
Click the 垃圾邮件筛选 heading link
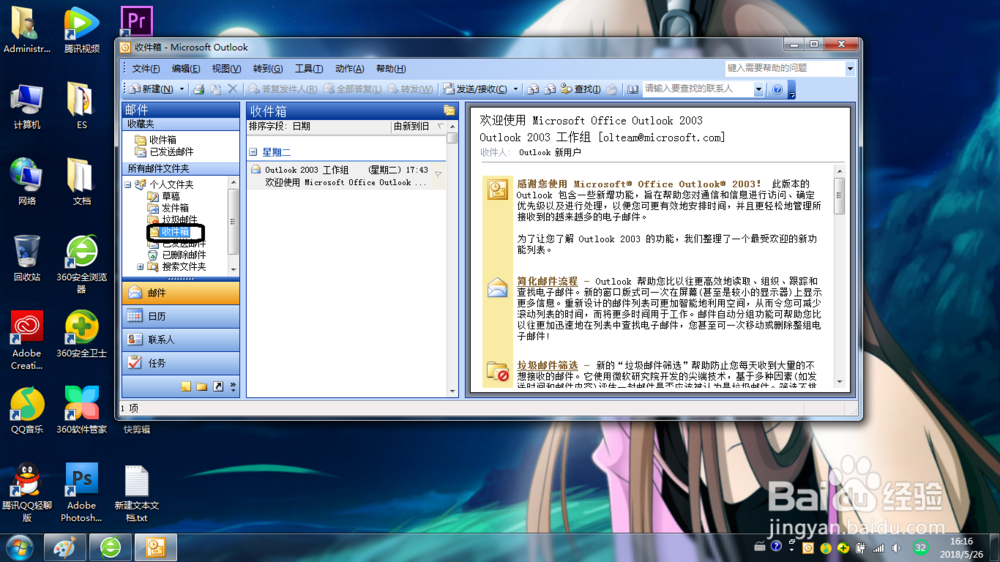[x=547, y=365]
